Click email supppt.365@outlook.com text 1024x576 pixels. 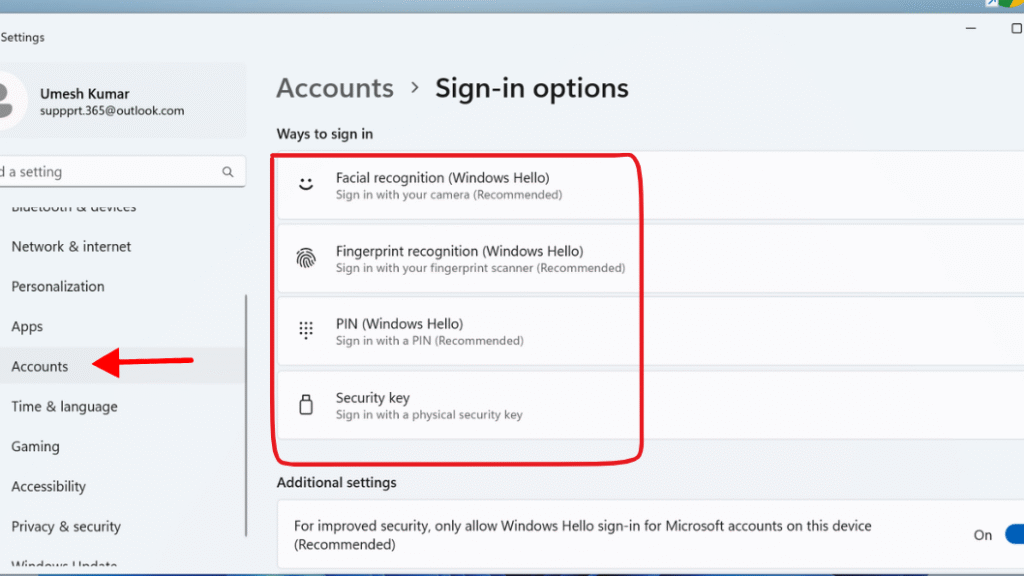tap(112, 110)
